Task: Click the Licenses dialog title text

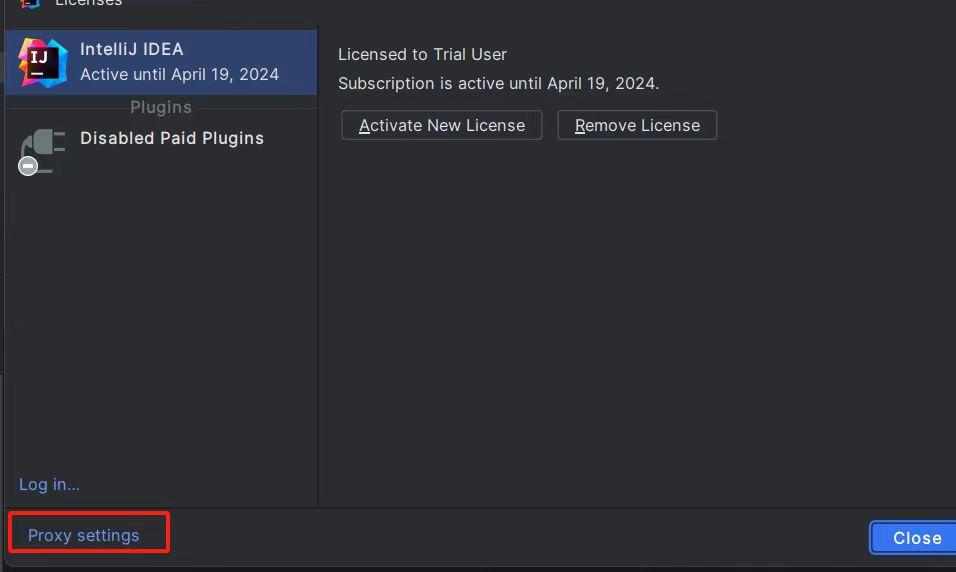Action: (x=90, y=3)
